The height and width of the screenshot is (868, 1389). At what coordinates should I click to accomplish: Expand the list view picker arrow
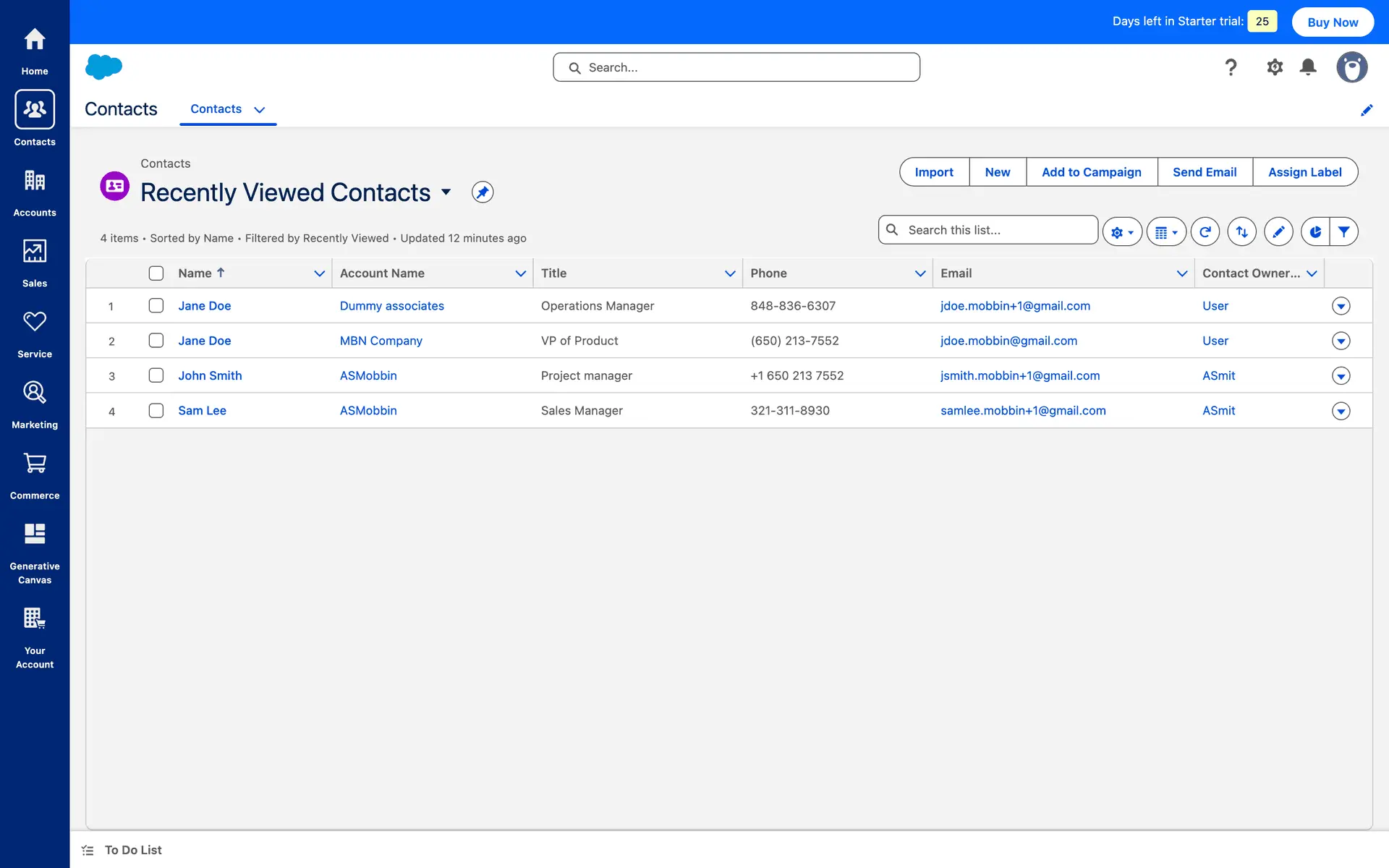click(x=446, y=192)
